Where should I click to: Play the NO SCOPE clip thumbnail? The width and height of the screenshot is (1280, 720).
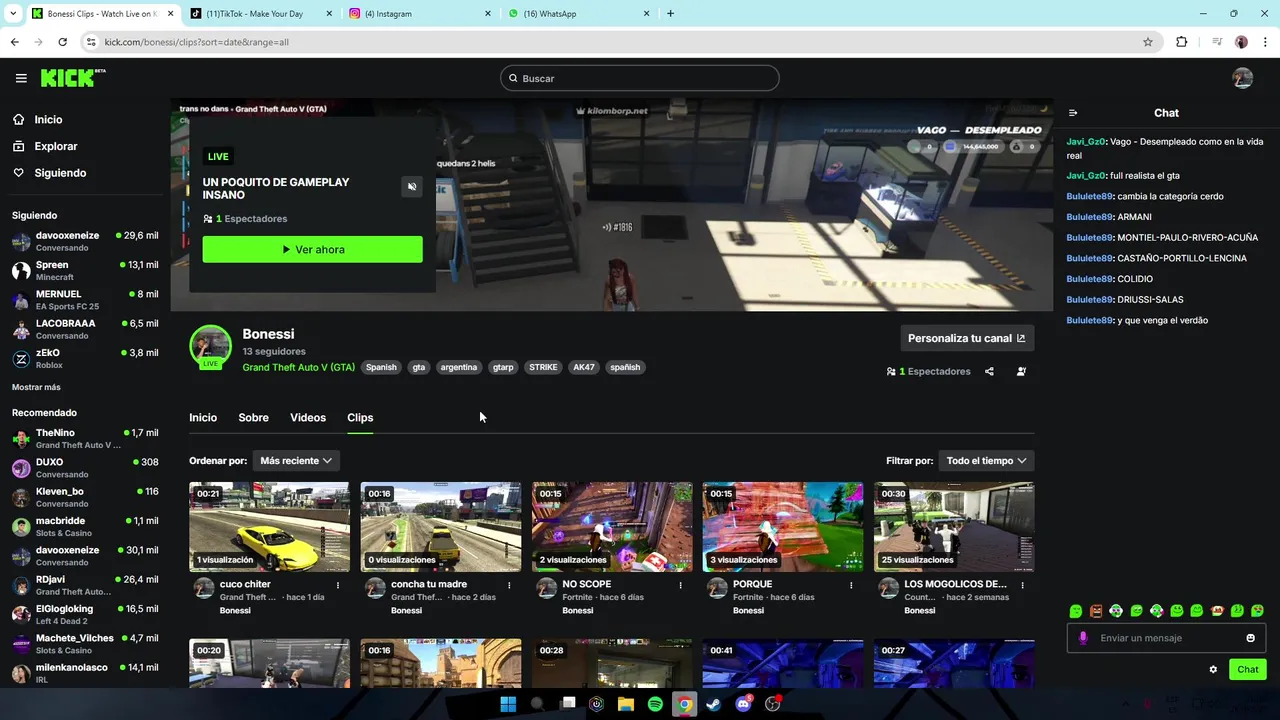(612, 527)
